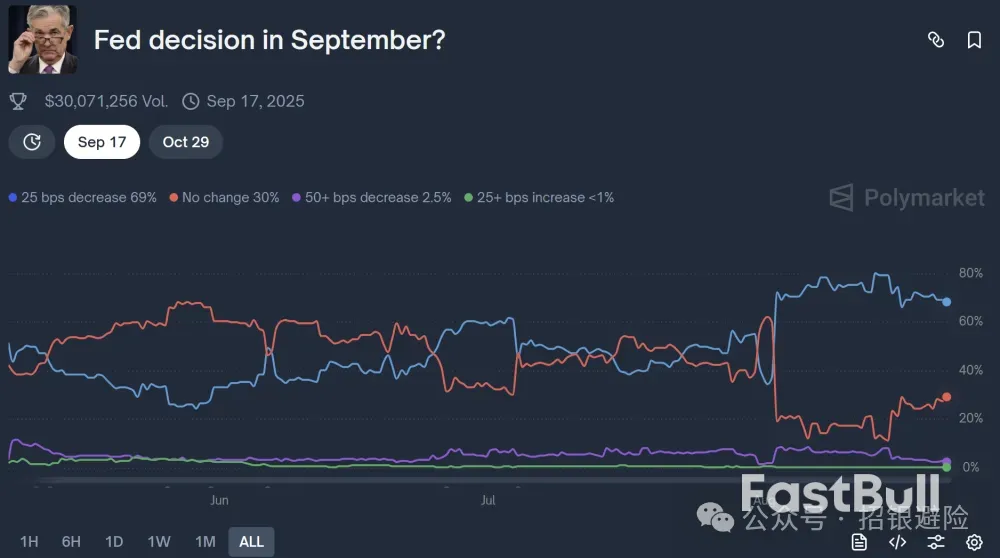Set chart range to 6H
Viewport: 1000px width, 558px height.
pos(71,542)
